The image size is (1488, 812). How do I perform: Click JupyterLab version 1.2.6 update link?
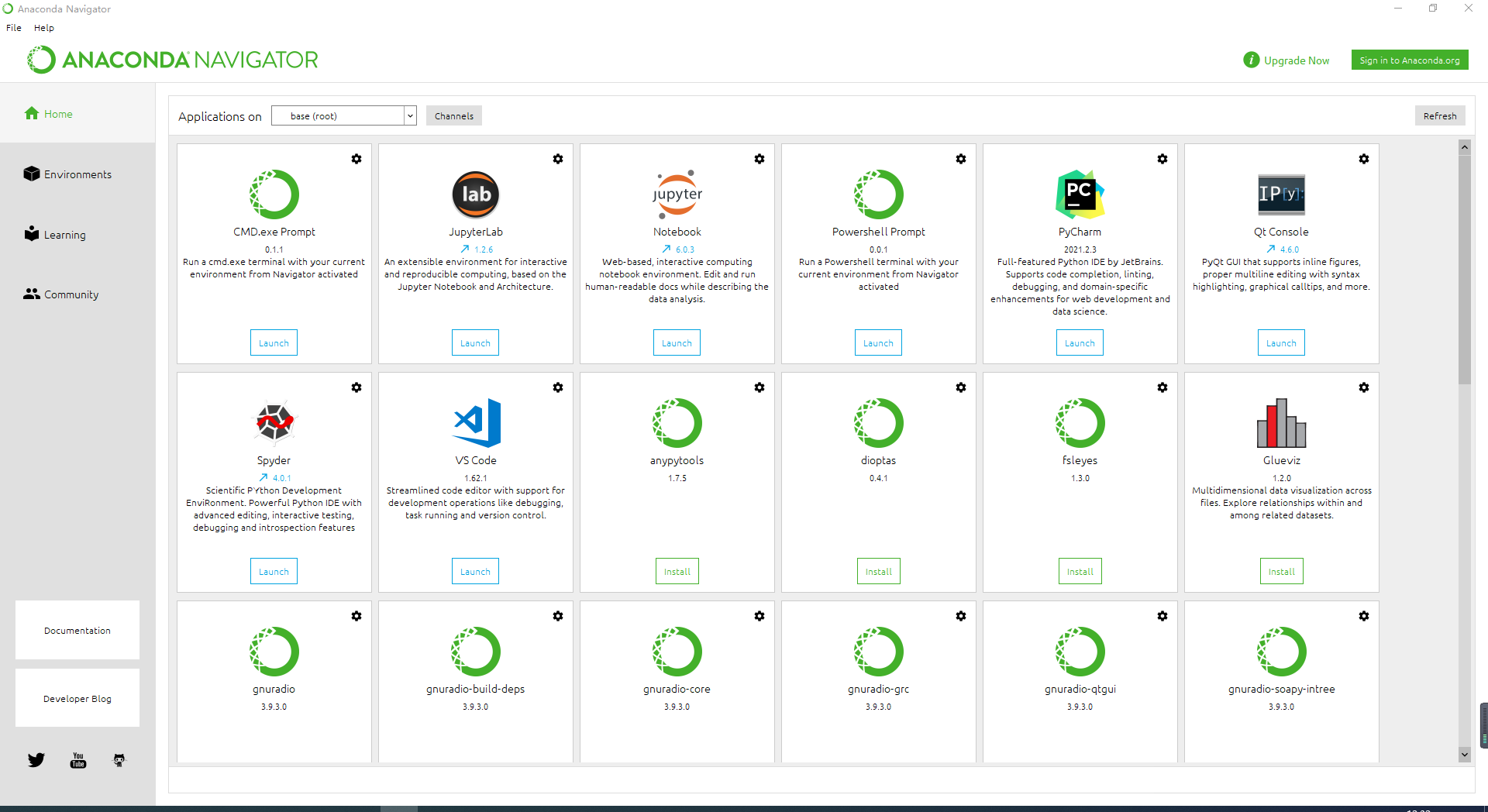click(x=477, y=249)
